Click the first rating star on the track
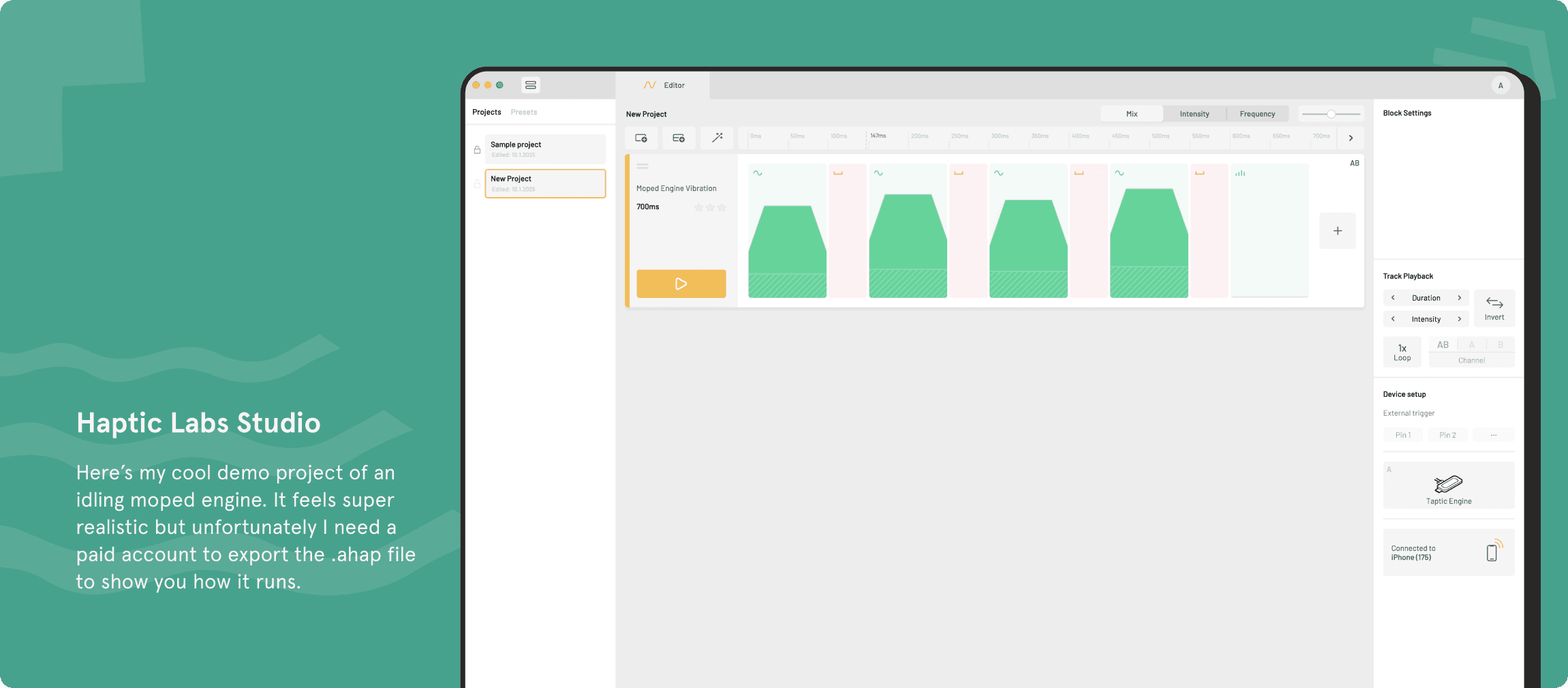1568x688 pixels. click(x=698, y=207)
